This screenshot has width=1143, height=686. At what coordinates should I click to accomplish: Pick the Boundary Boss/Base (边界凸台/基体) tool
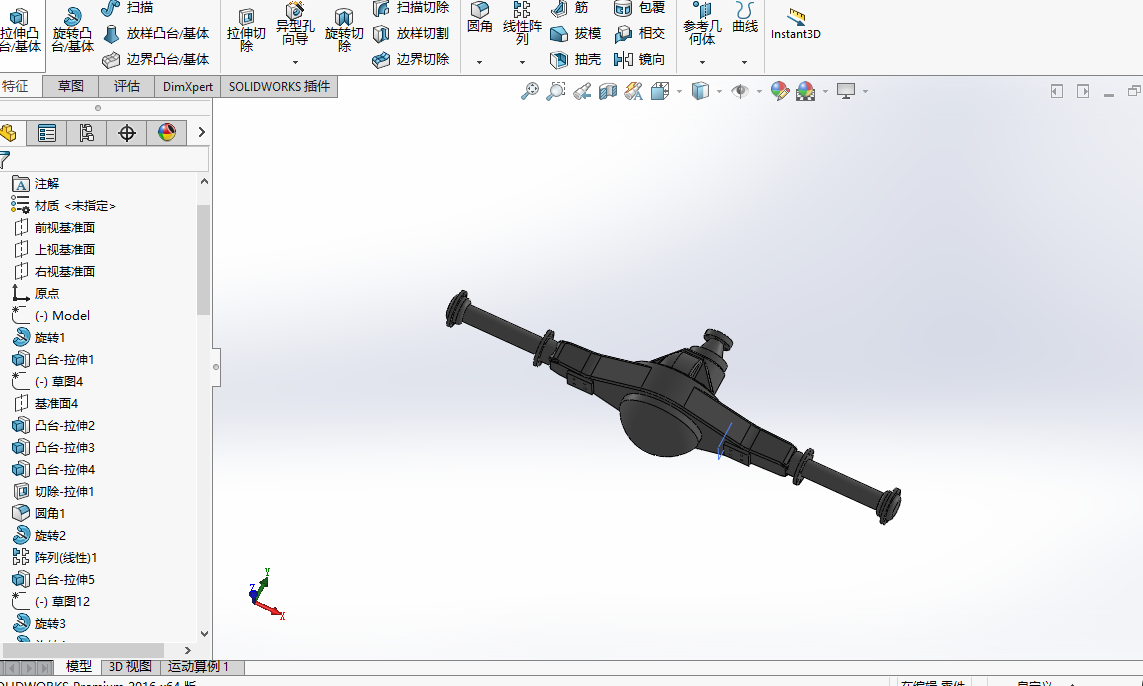click(x=155, y=59)
